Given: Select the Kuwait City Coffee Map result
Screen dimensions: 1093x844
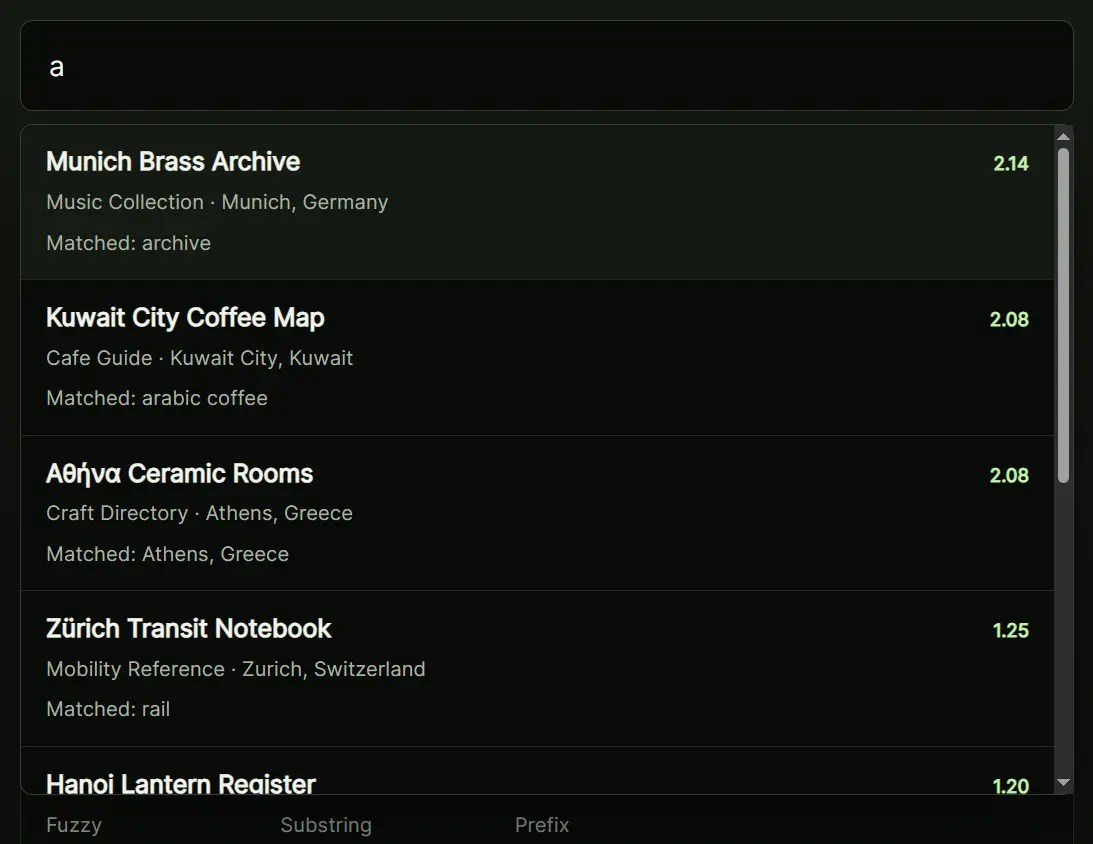Looking at the screenshot, I should point(537,358).
